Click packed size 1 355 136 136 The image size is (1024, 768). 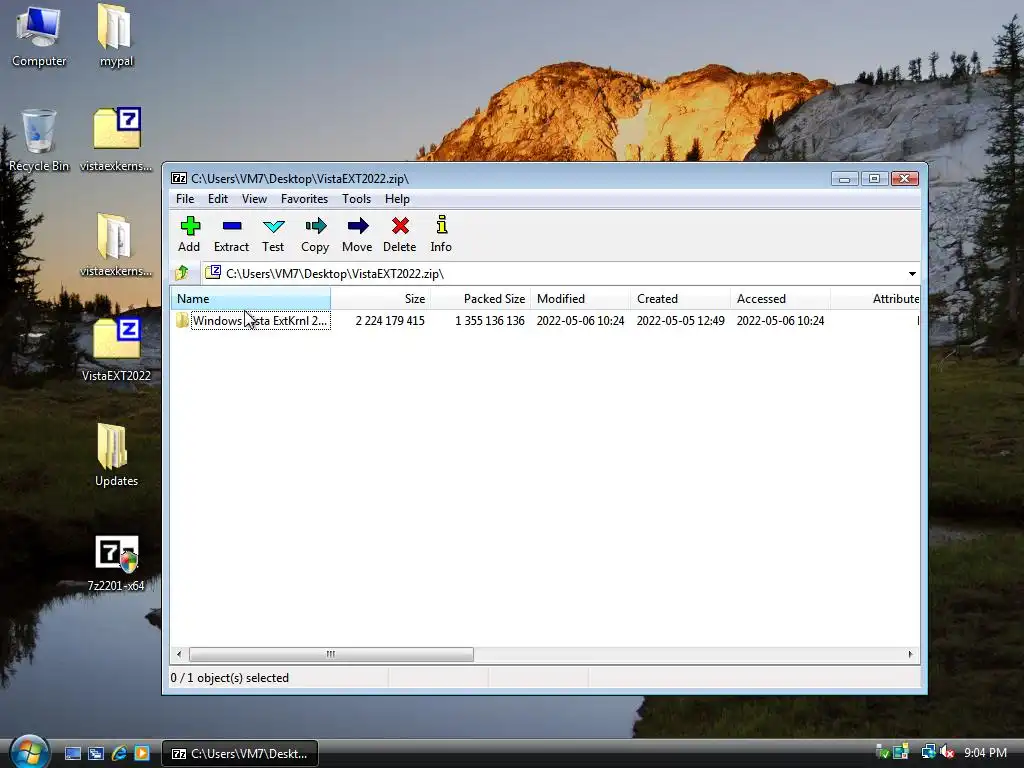(490, 321)
